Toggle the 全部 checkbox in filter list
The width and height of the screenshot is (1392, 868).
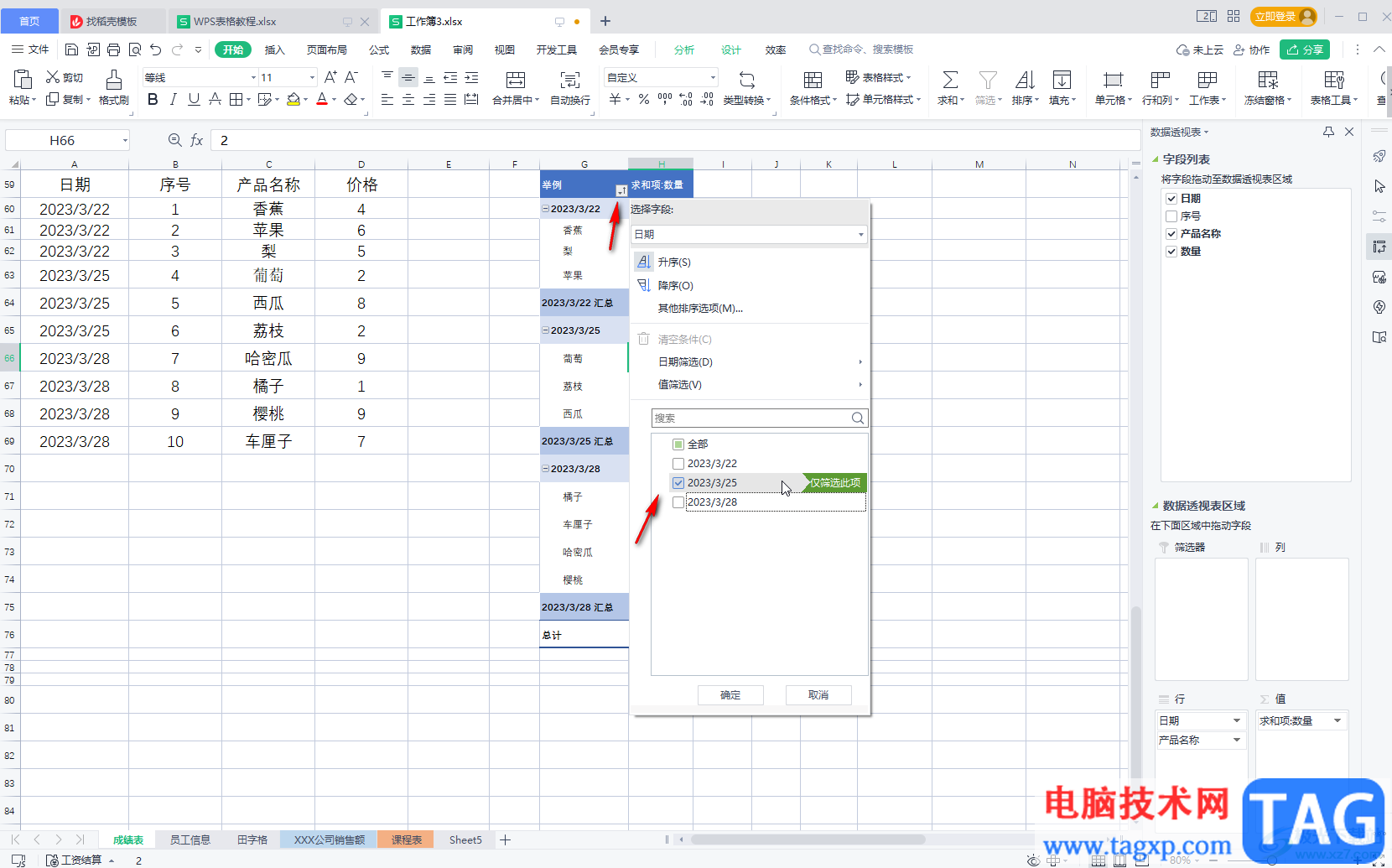[678, 444]
